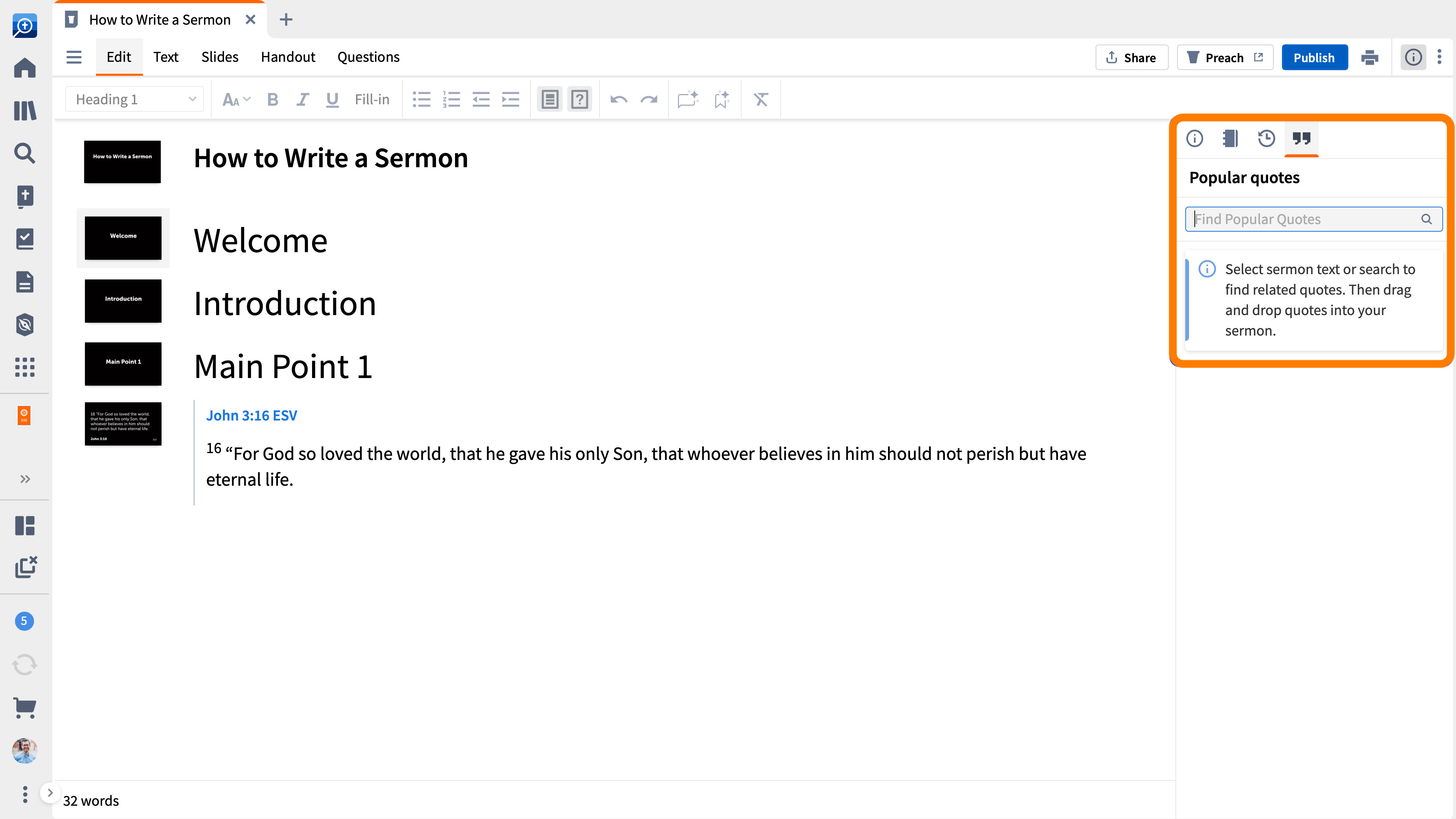Expand the left sidebar with double chevron

[x=25, y=479]
